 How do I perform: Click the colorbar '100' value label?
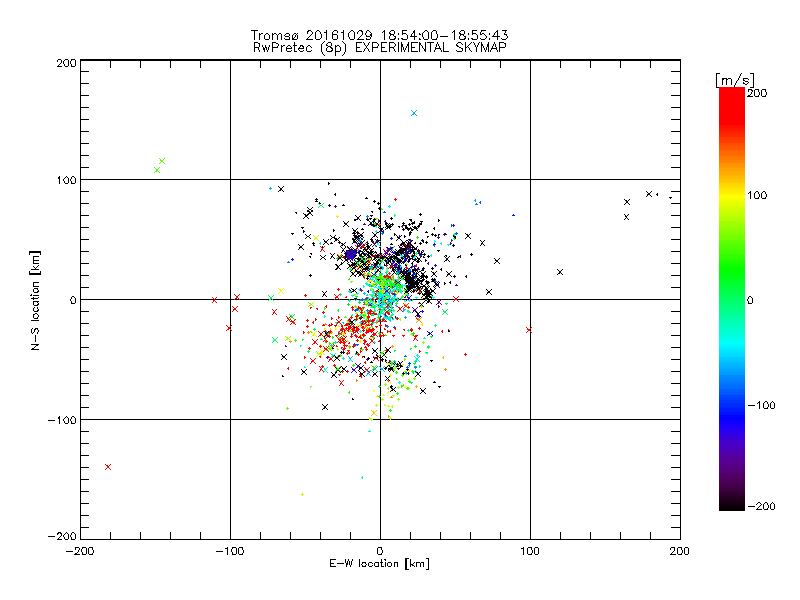click(x=757, y=195)
